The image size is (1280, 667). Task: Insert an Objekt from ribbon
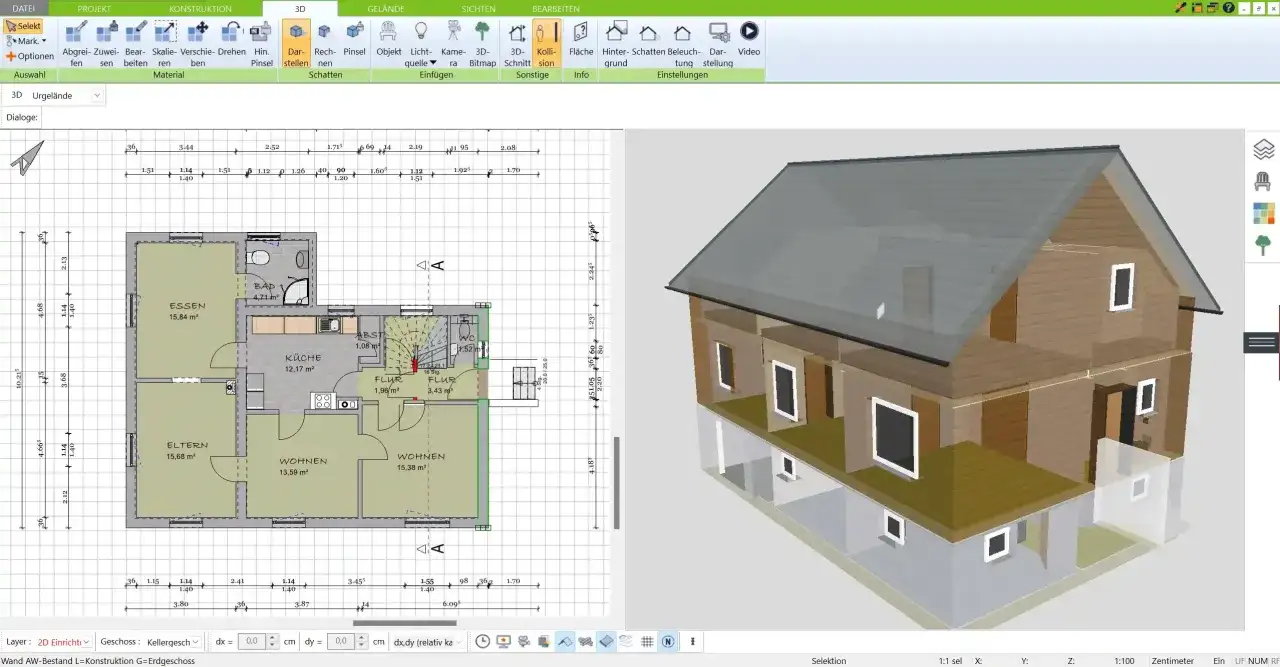pyautogui.click(x=389, y=39)
